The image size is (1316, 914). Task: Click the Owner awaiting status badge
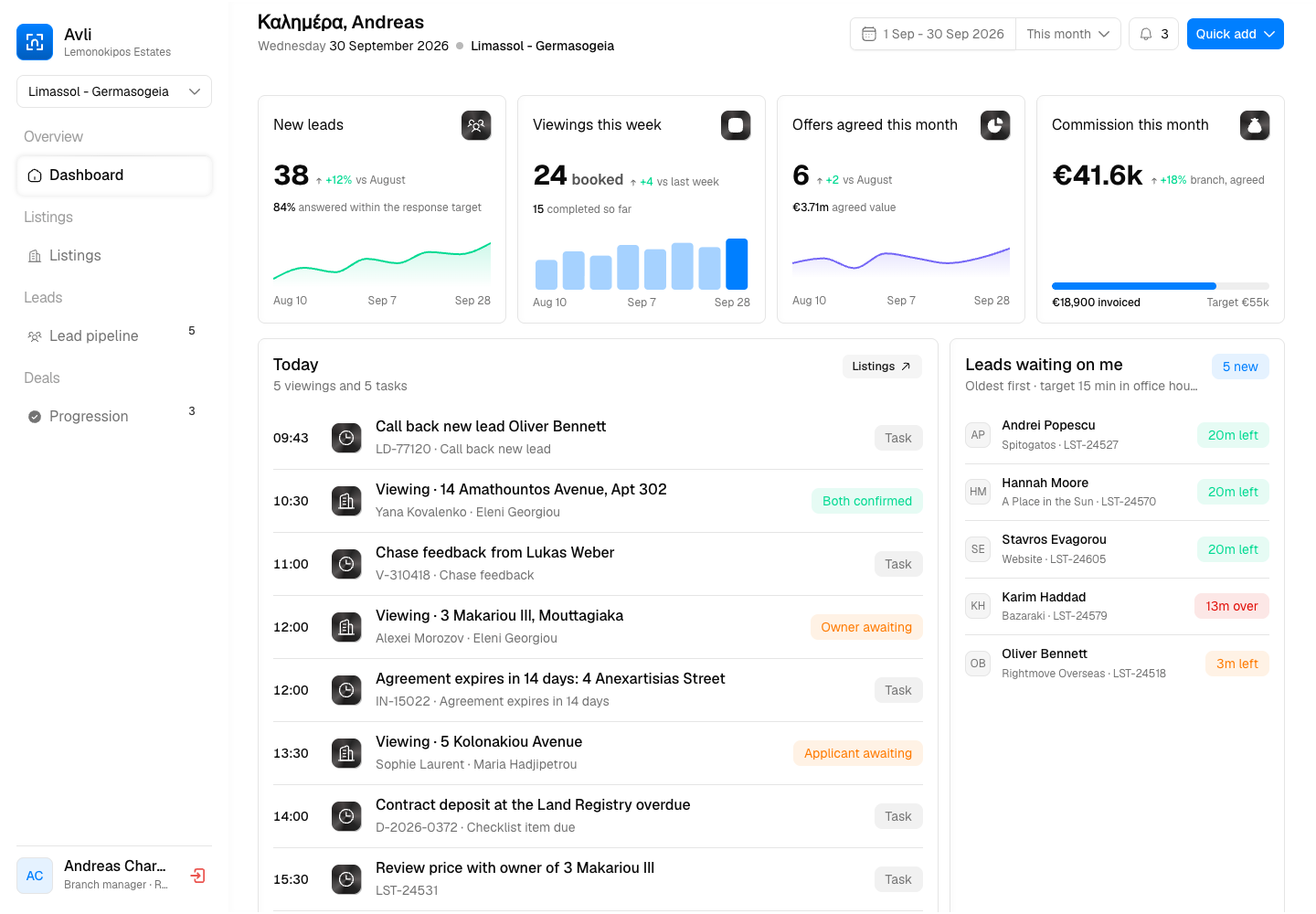tap(866, 627)
